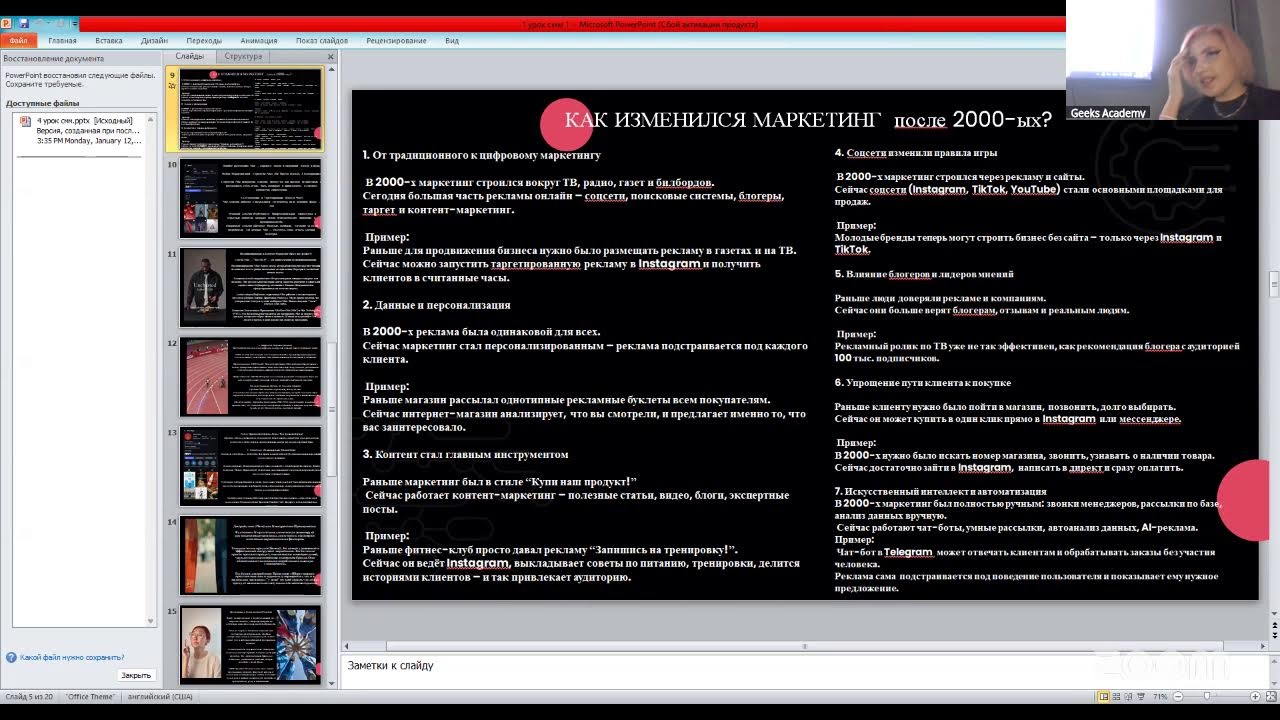Select slide 15 thumbnail

(251, 645)
